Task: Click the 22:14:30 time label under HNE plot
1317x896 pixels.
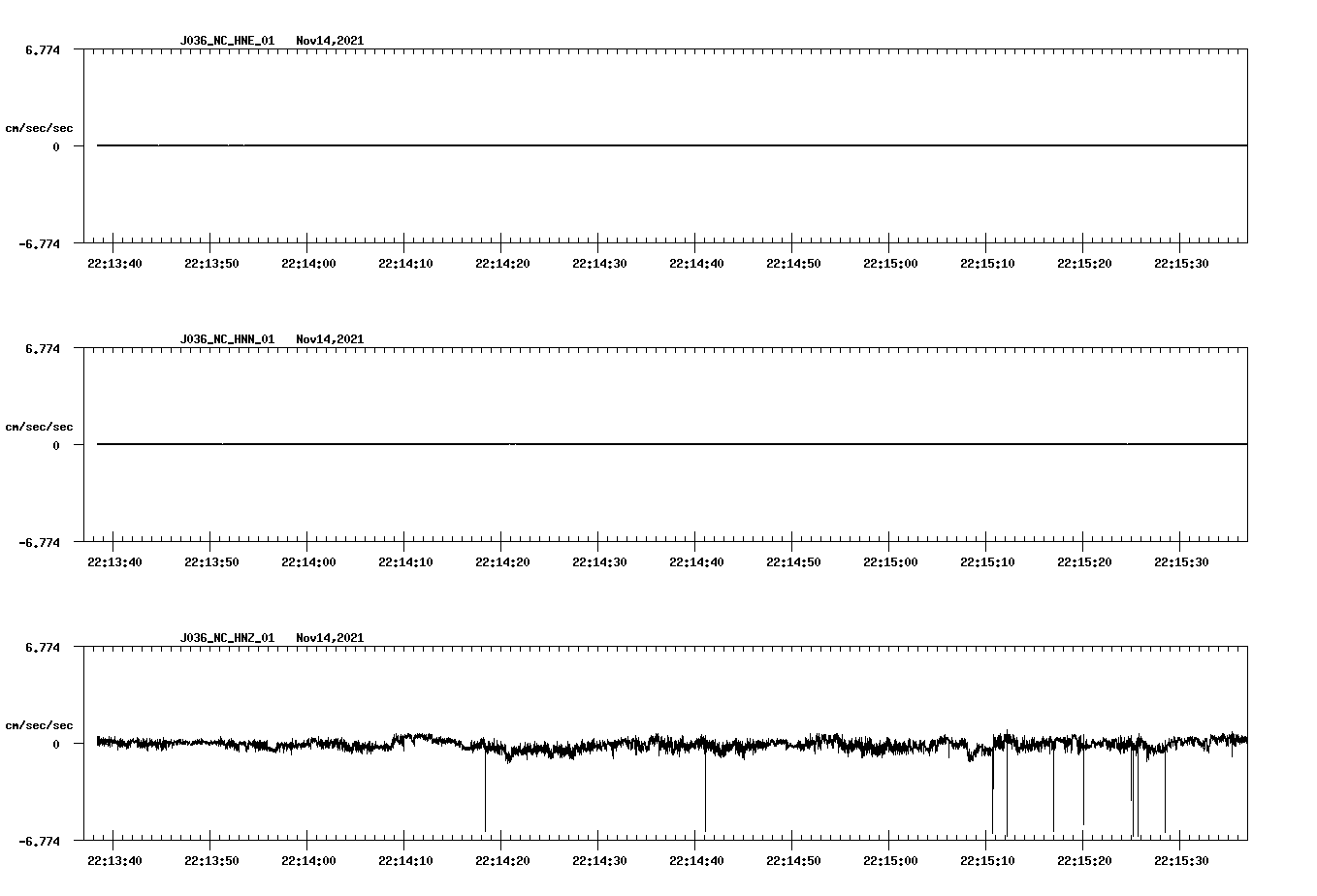Action: tap(599, 264)
